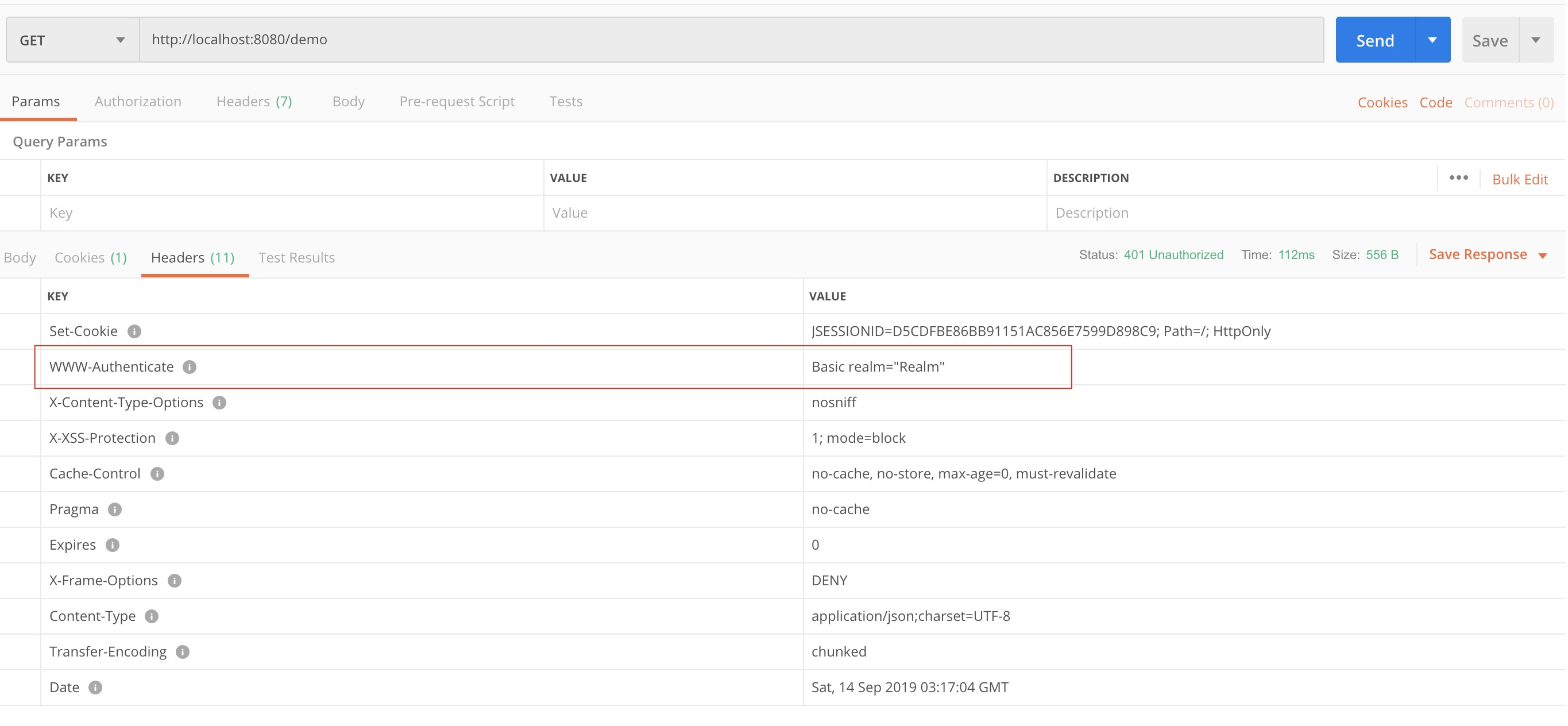Viewport: 1568px width, 726px height.
Task: Click the request URL input field
Action: [x=731, y=40]
